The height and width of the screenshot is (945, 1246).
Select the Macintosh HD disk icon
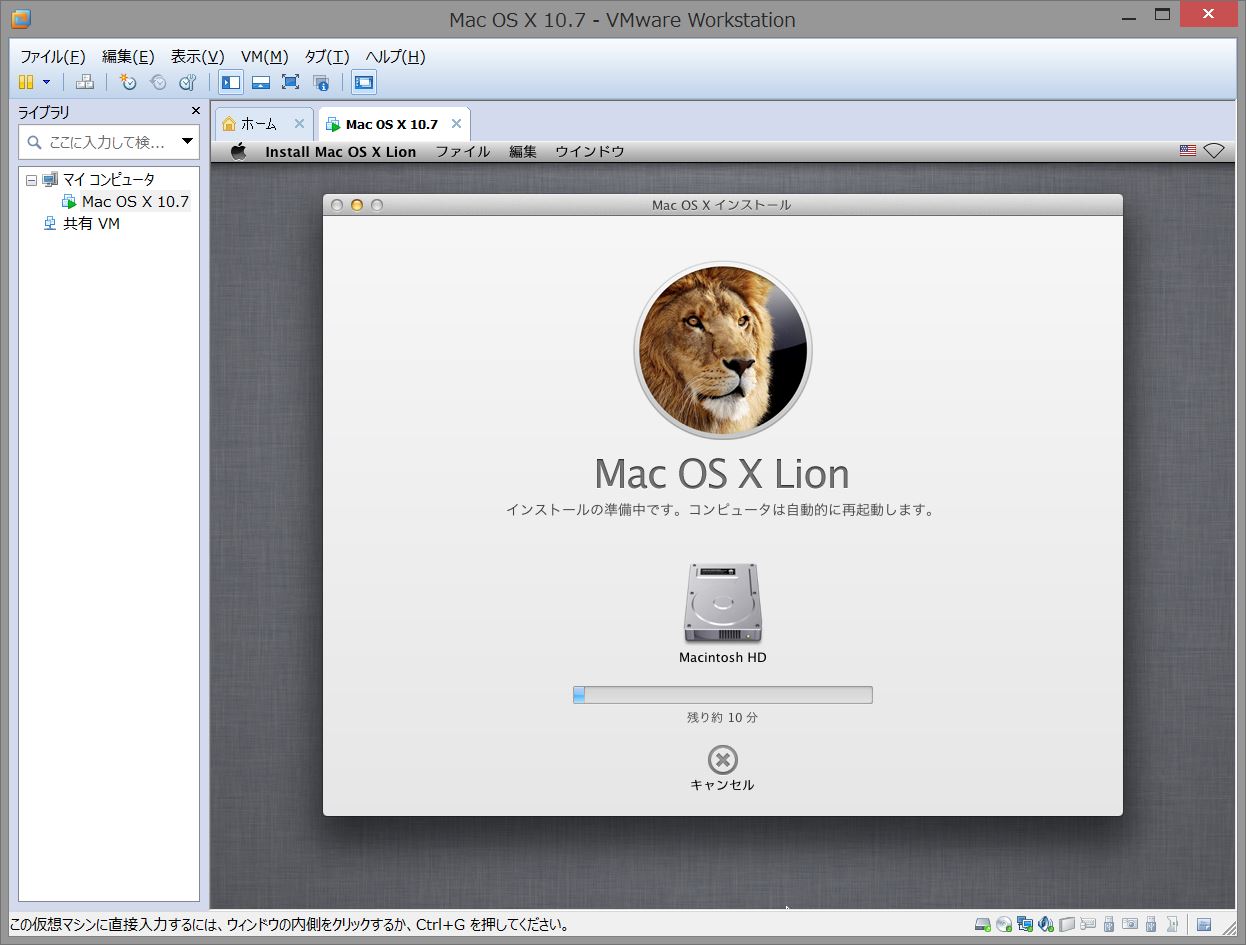pyautogui.click(x=723, y=603)
